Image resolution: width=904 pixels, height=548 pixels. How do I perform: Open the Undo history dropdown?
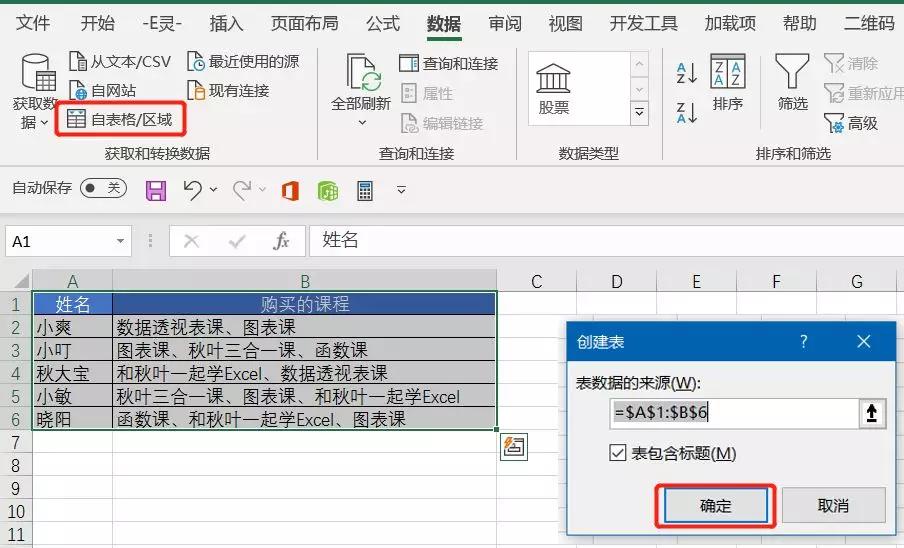[214, 189]
